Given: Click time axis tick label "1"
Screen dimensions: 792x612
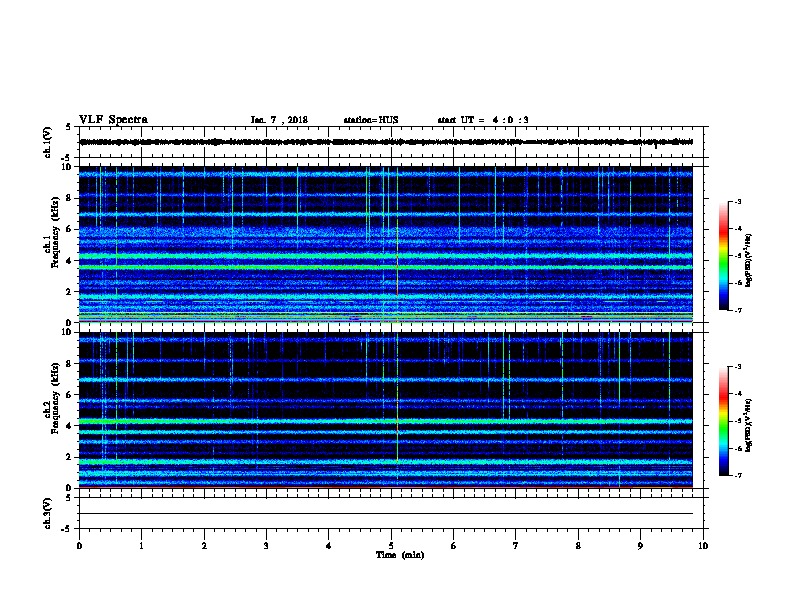Looking at the screenshot, I should (x=141, y=546).
